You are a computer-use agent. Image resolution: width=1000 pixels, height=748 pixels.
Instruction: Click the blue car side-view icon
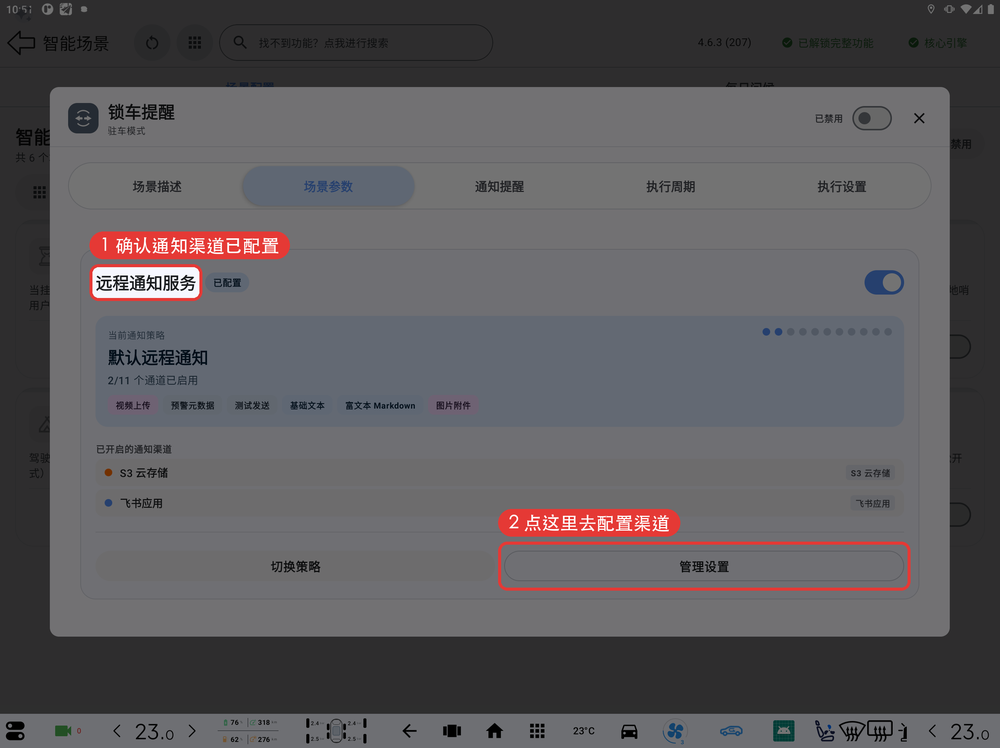point(732,731)
